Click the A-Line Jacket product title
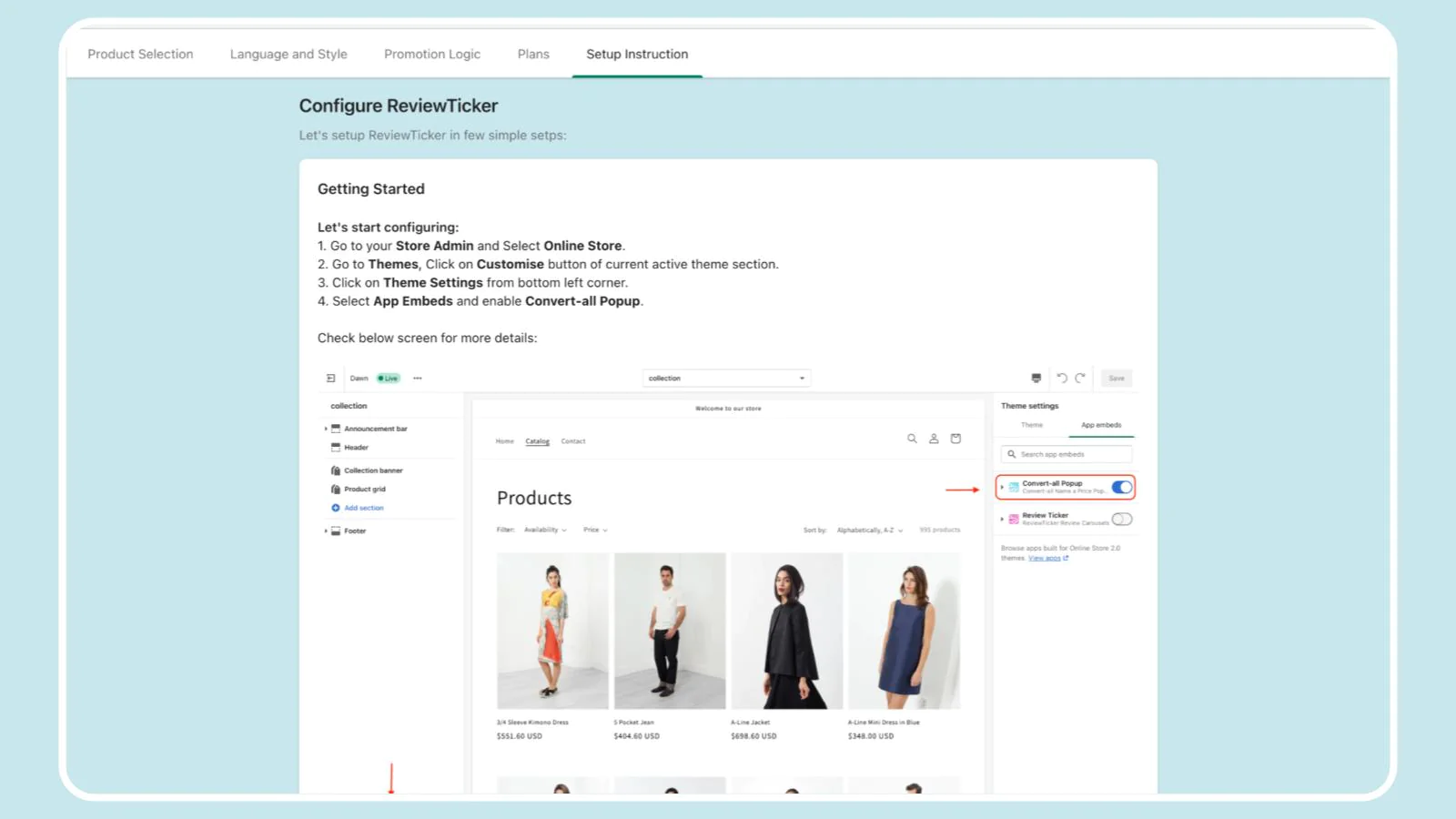The width and height of the screenshot is (1456, 819). coord(751,723)
